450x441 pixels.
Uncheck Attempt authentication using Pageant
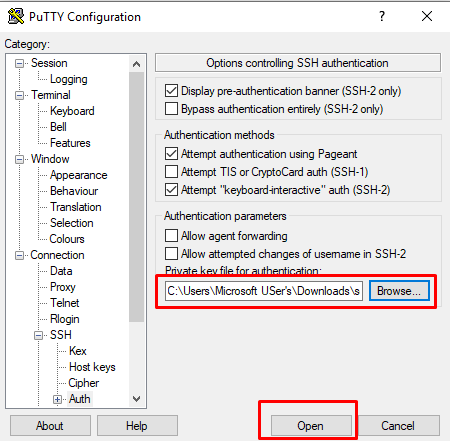pos(171,154)
